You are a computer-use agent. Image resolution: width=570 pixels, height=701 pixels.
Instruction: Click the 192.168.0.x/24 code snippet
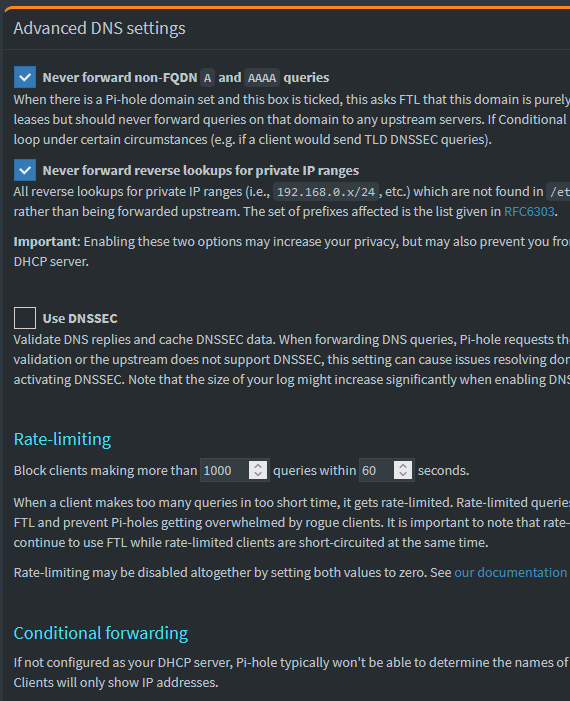pyautogui.click(x=326, y=192)
